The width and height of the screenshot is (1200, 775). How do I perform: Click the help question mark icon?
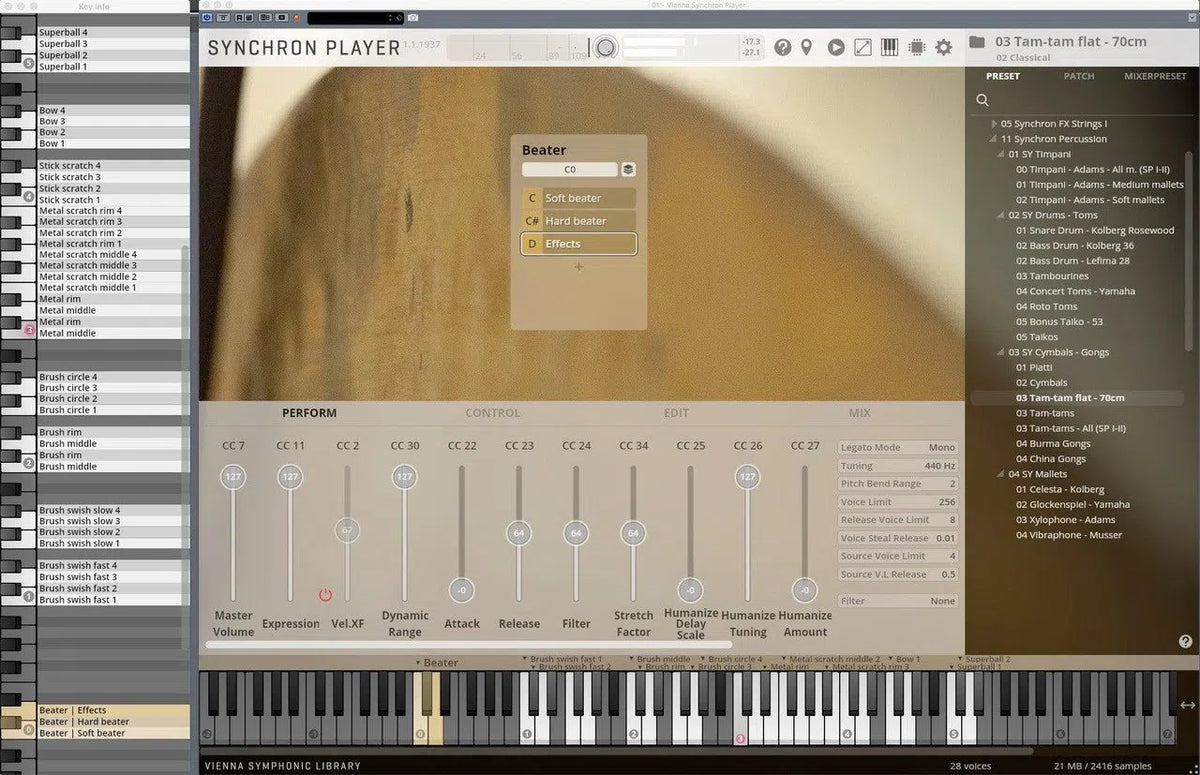point(782,47)
